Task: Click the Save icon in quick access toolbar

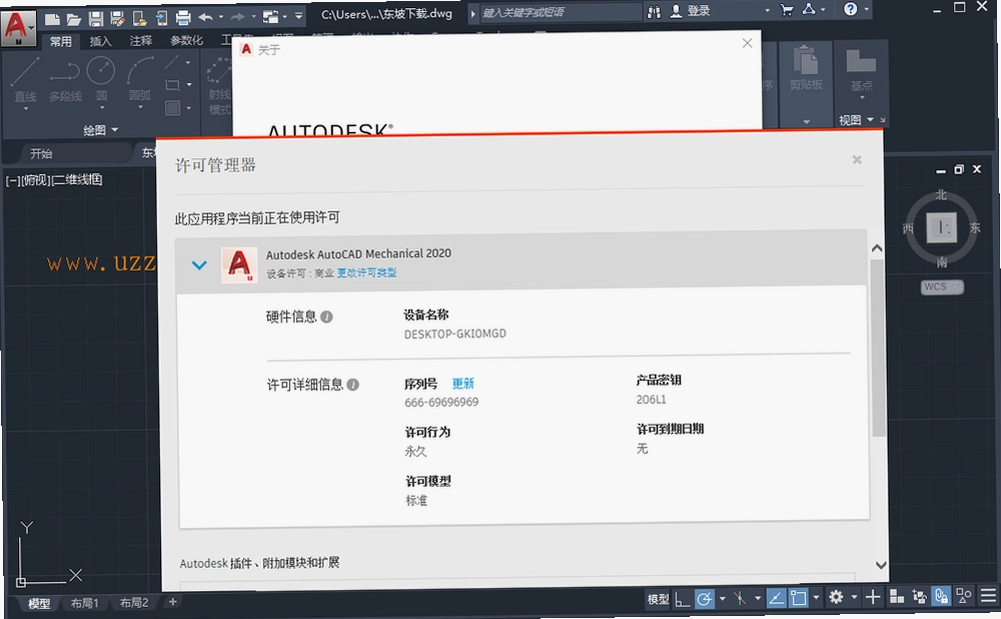Action: [96, 19]
